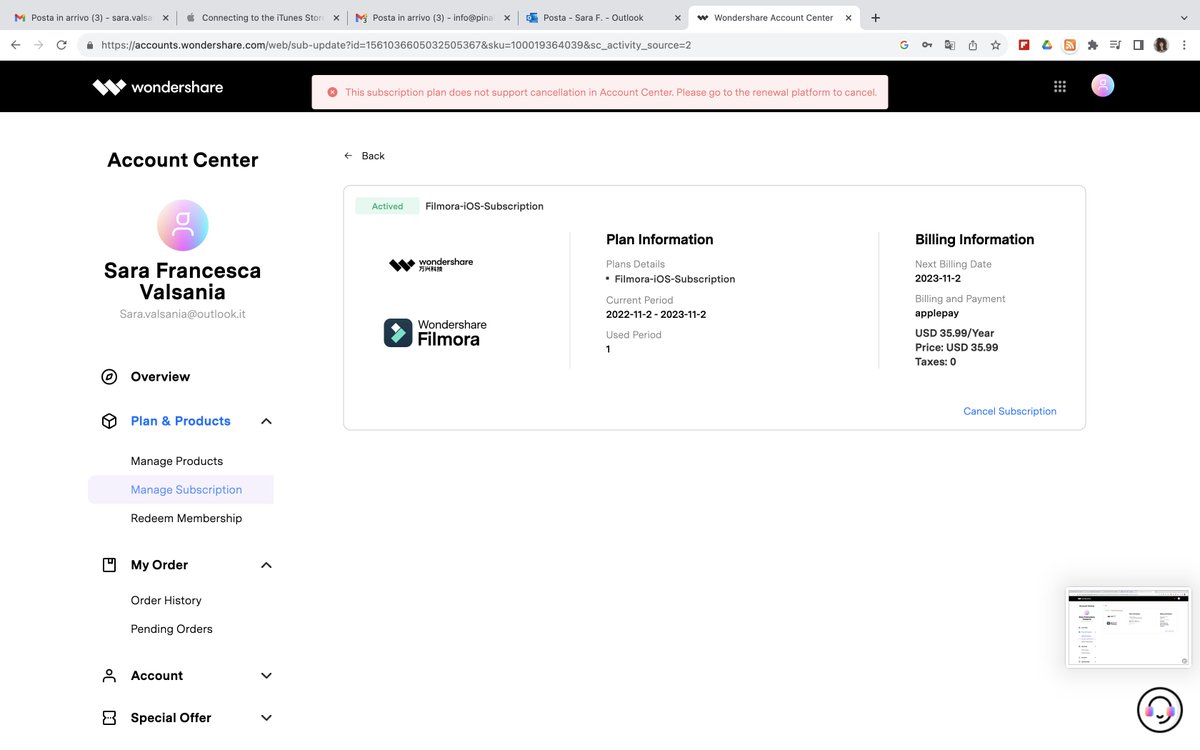The width and height of the screenshot is (1200, 750).
Task: Click the Actived status badge
Action: (x=388, y=206)
